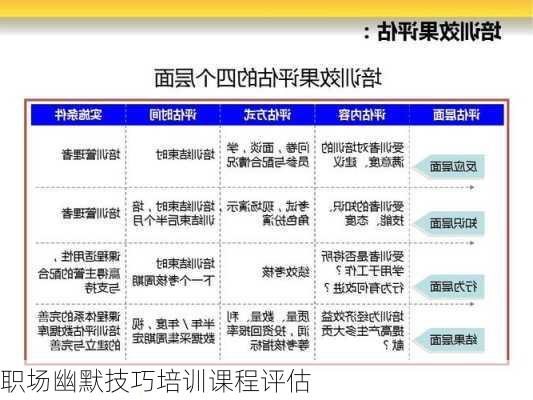Click the cell "质量、数量、利润、投资回报率等考核指标"
This screenshot has height=400, width=533.
268,331
